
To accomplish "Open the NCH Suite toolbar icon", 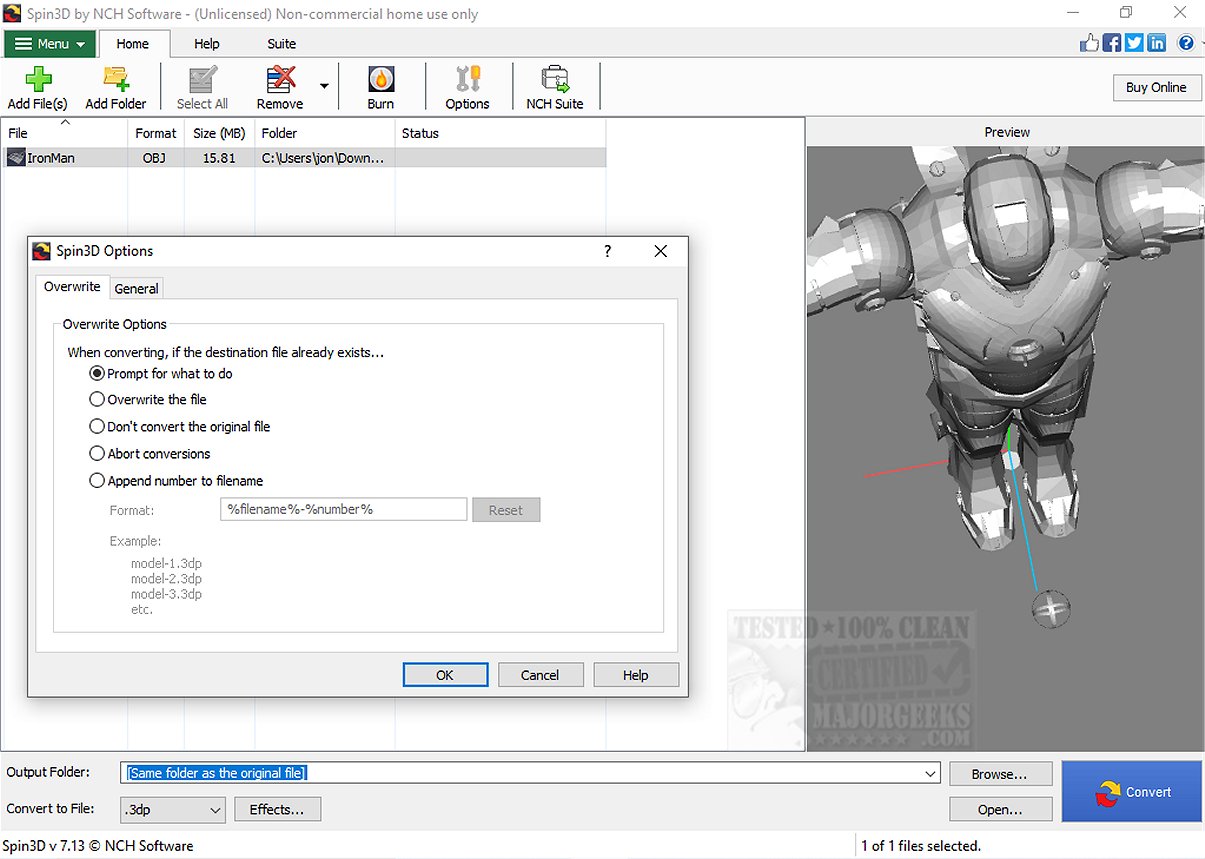I will tap(554, 80).
